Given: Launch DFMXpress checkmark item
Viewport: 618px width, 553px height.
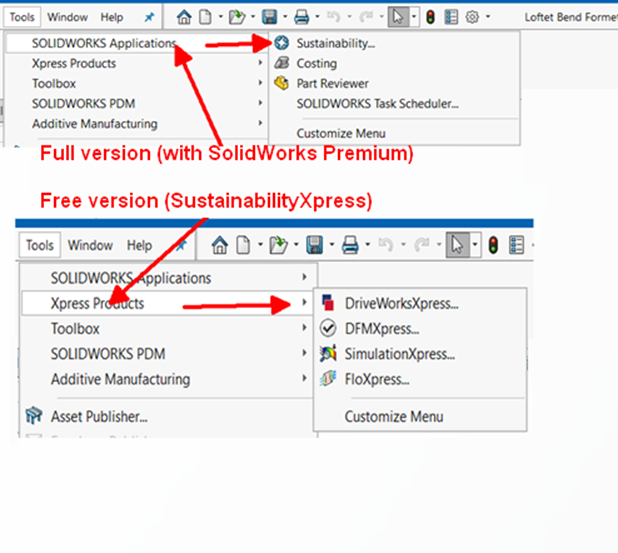Looking at the screenshot, I should [381, 328].
